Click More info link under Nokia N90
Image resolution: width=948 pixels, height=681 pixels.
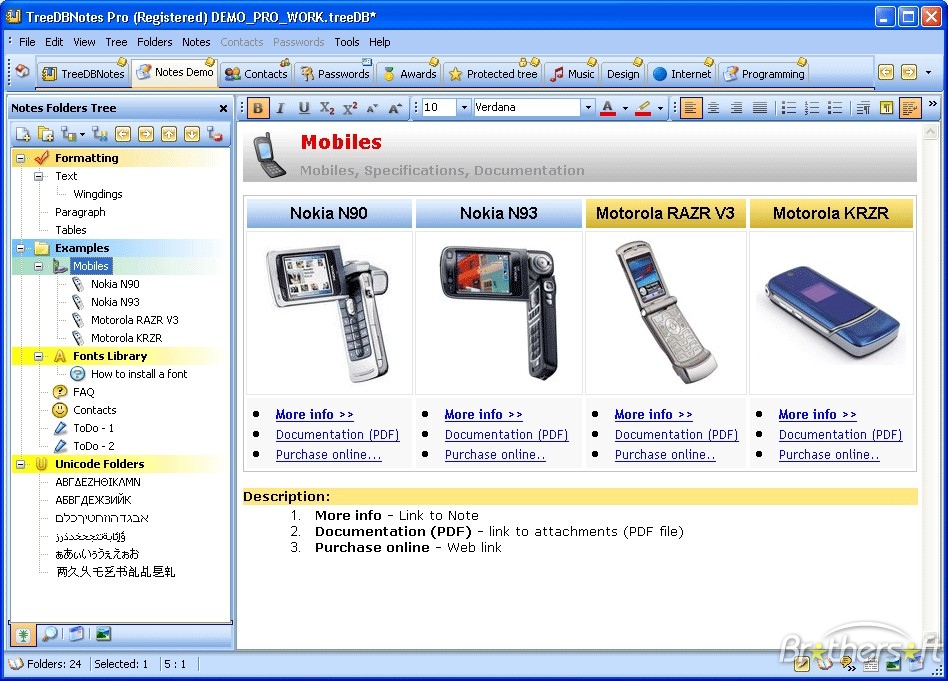314,414
